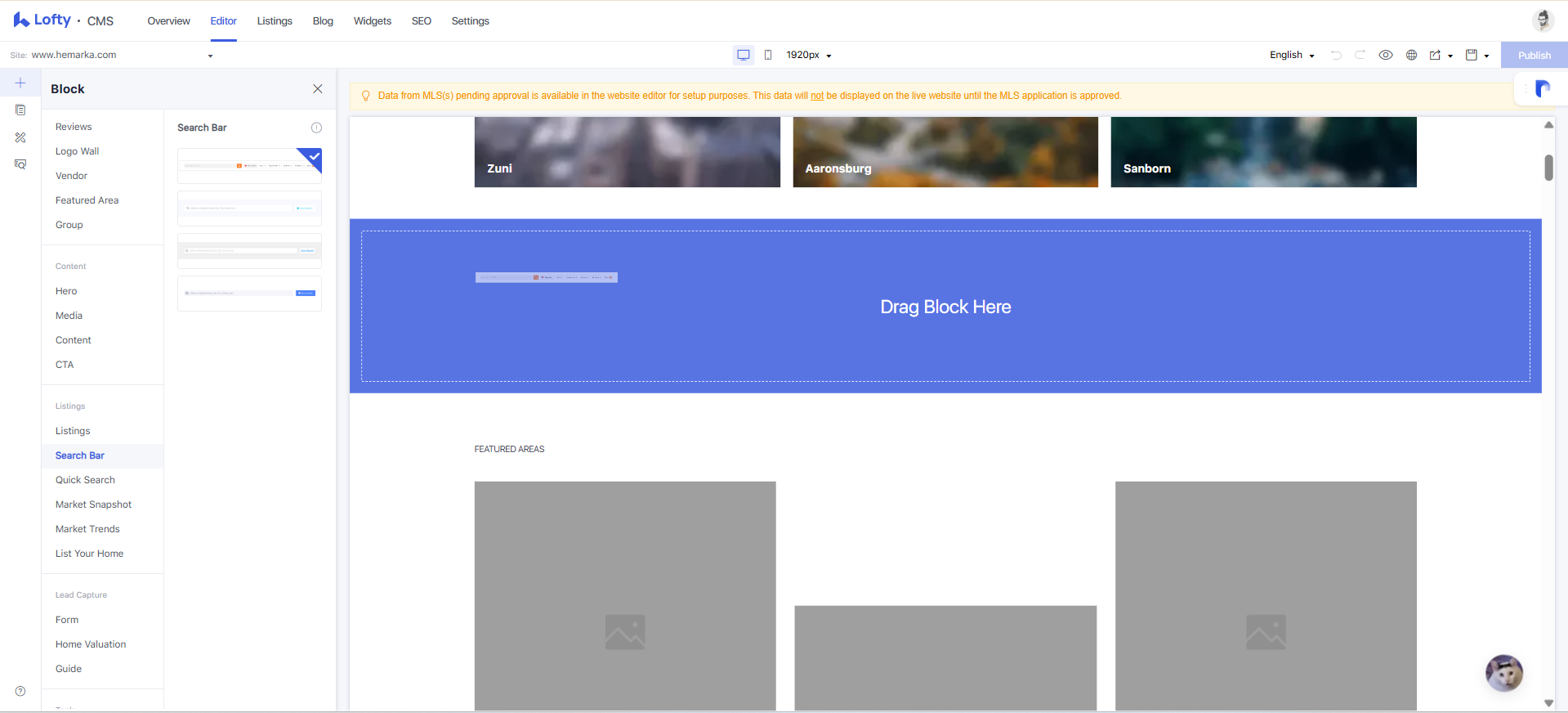
Task: Select the Media block category
Action: tap(69, 316)
